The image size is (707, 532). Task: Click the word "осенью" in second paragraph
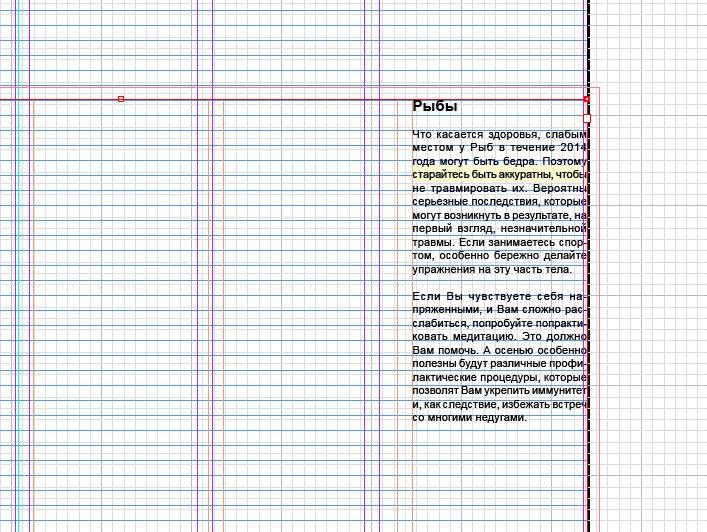pyautogui.click(x=514, y=350)
